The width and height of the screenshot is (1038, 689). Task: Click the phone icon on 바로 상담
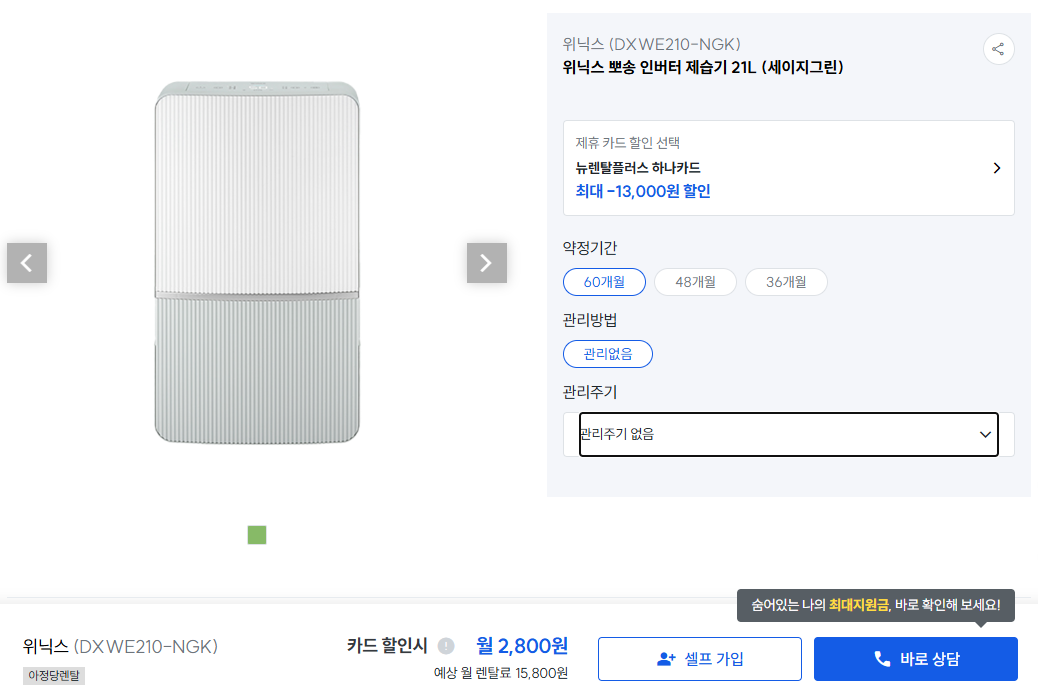882,659
